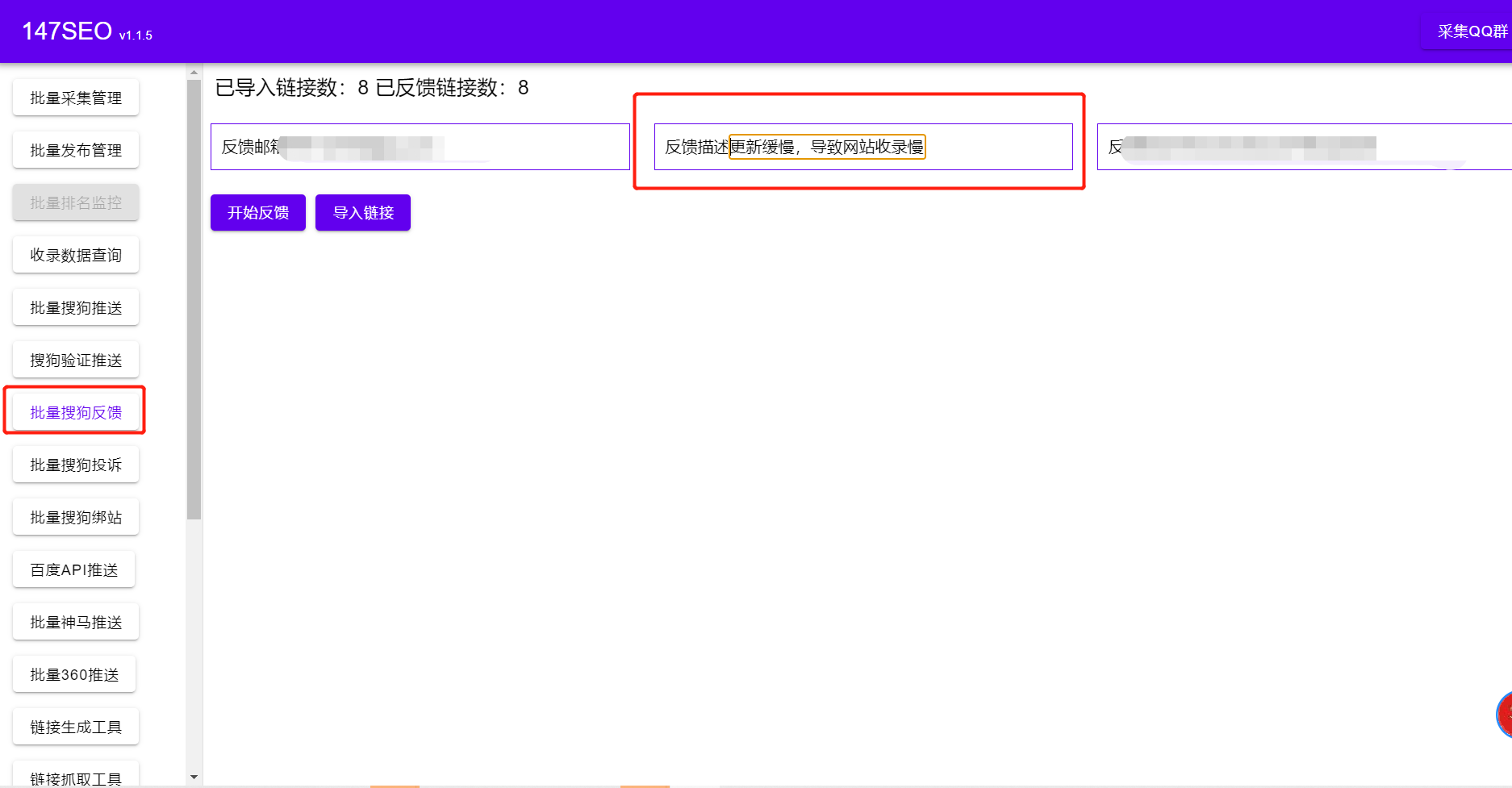Go to 百度API推送
Screen dimensions: 1512x788
coord(74,569)
